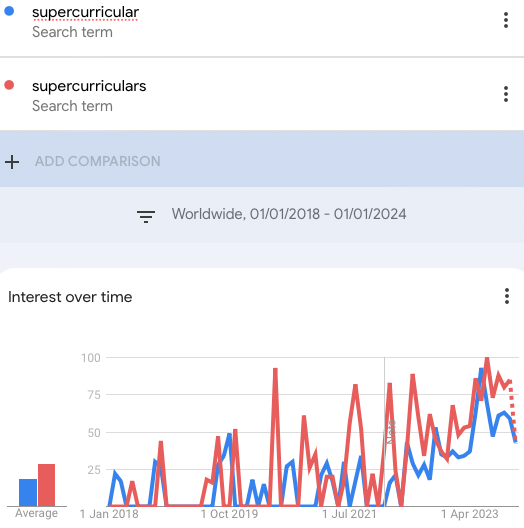Select the 1 Jul 2021 axis label
This screenshot has height=528, width=524.
(x=349, y=514)
